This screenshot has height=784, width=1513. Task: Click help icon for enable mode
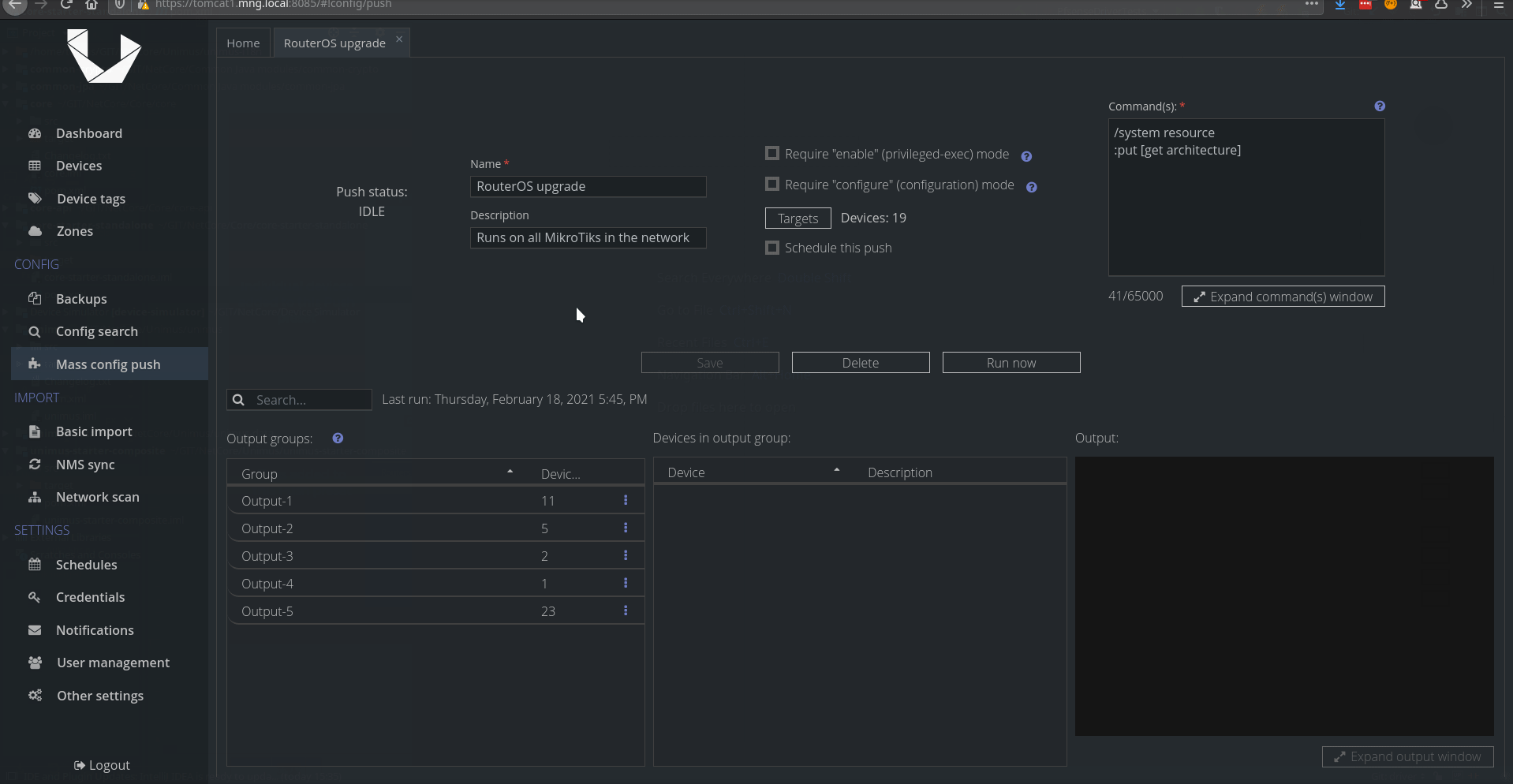pos(1026,156)
